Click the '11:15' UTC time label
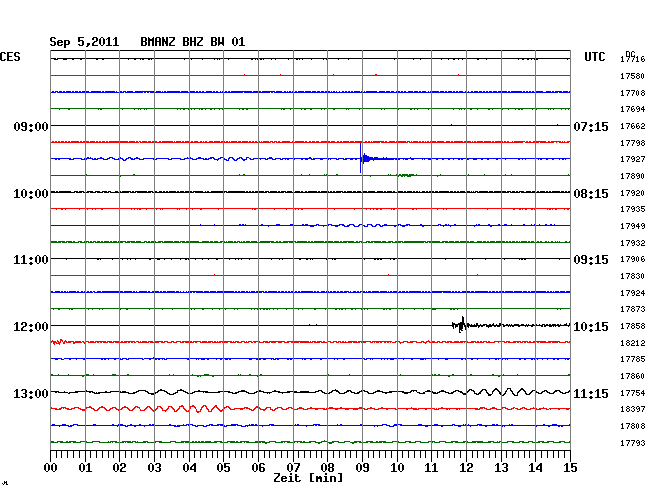The width and height of the screenshot is (650, 494). [x=591, y=393]
